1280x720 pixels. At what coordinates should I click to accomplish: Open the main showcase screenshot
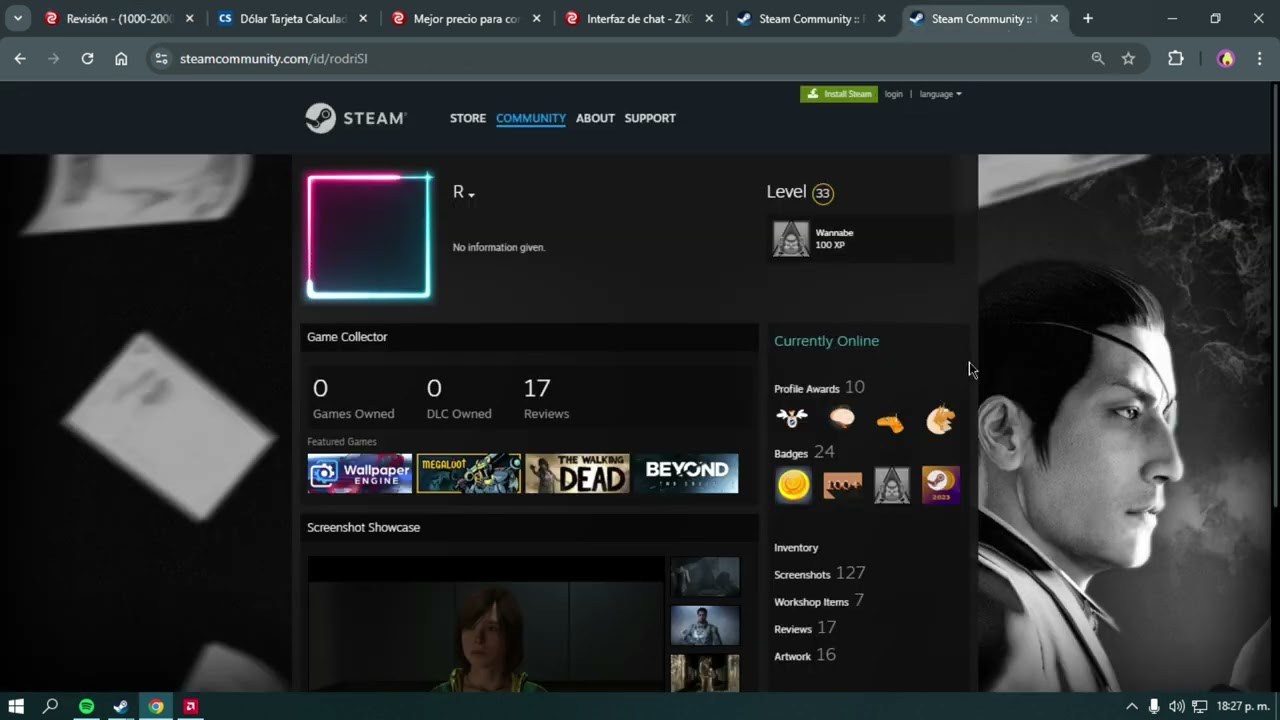coord(486,624)
